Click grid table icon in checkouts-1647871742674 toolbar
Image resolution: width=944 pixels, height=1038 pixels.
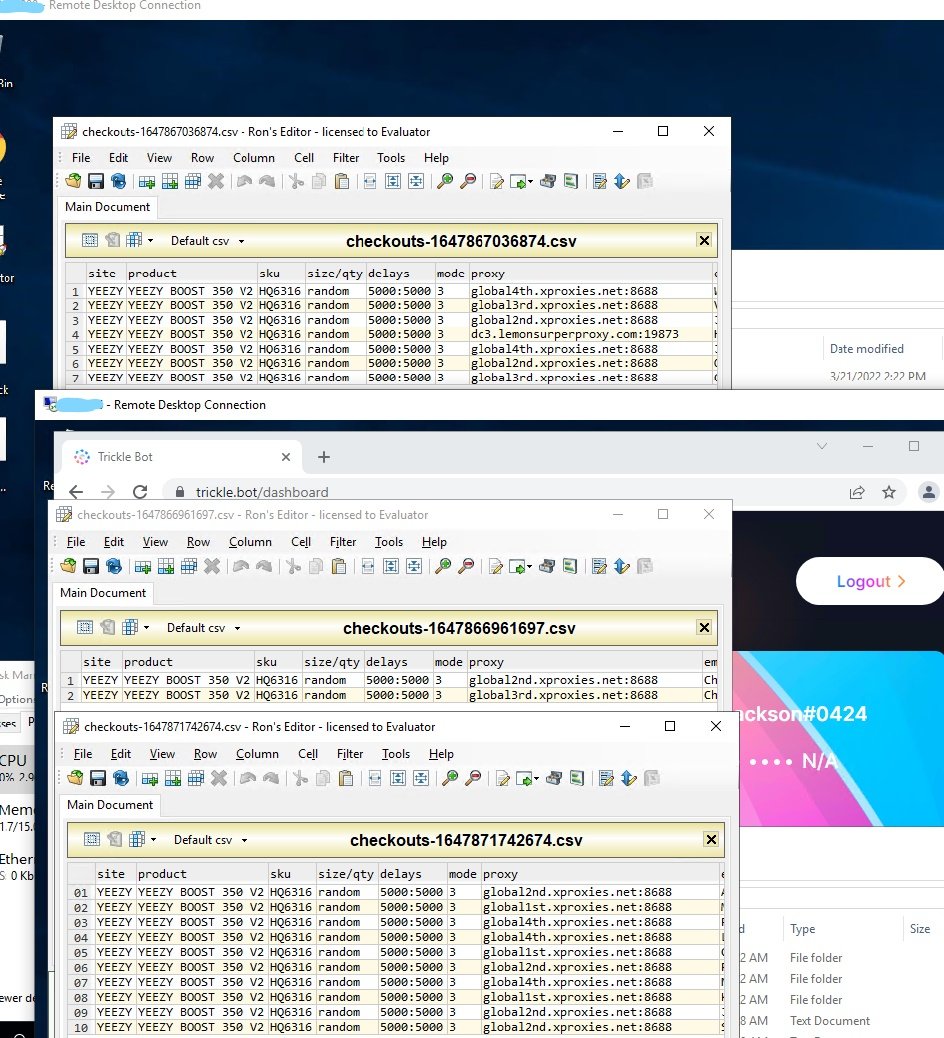tap(196, 778)
